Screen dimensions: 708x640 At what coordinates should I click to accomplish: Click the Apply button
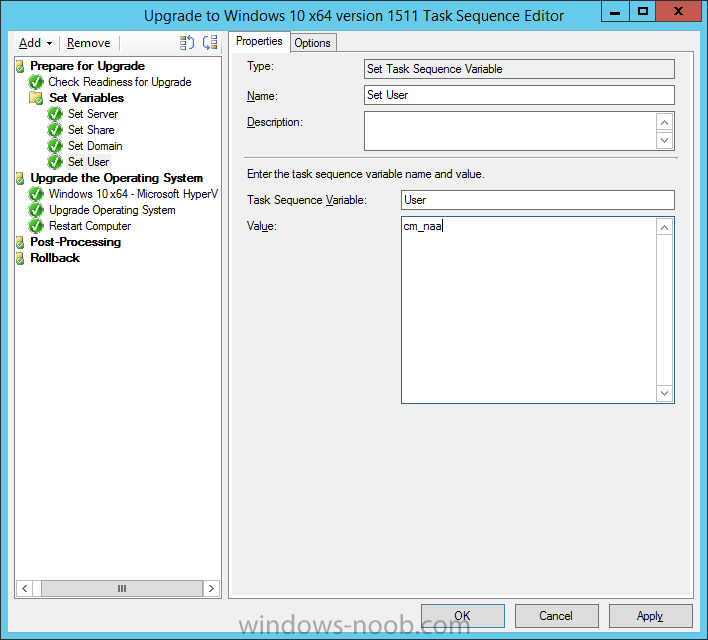pyautogui.click(x=651, y=616)
